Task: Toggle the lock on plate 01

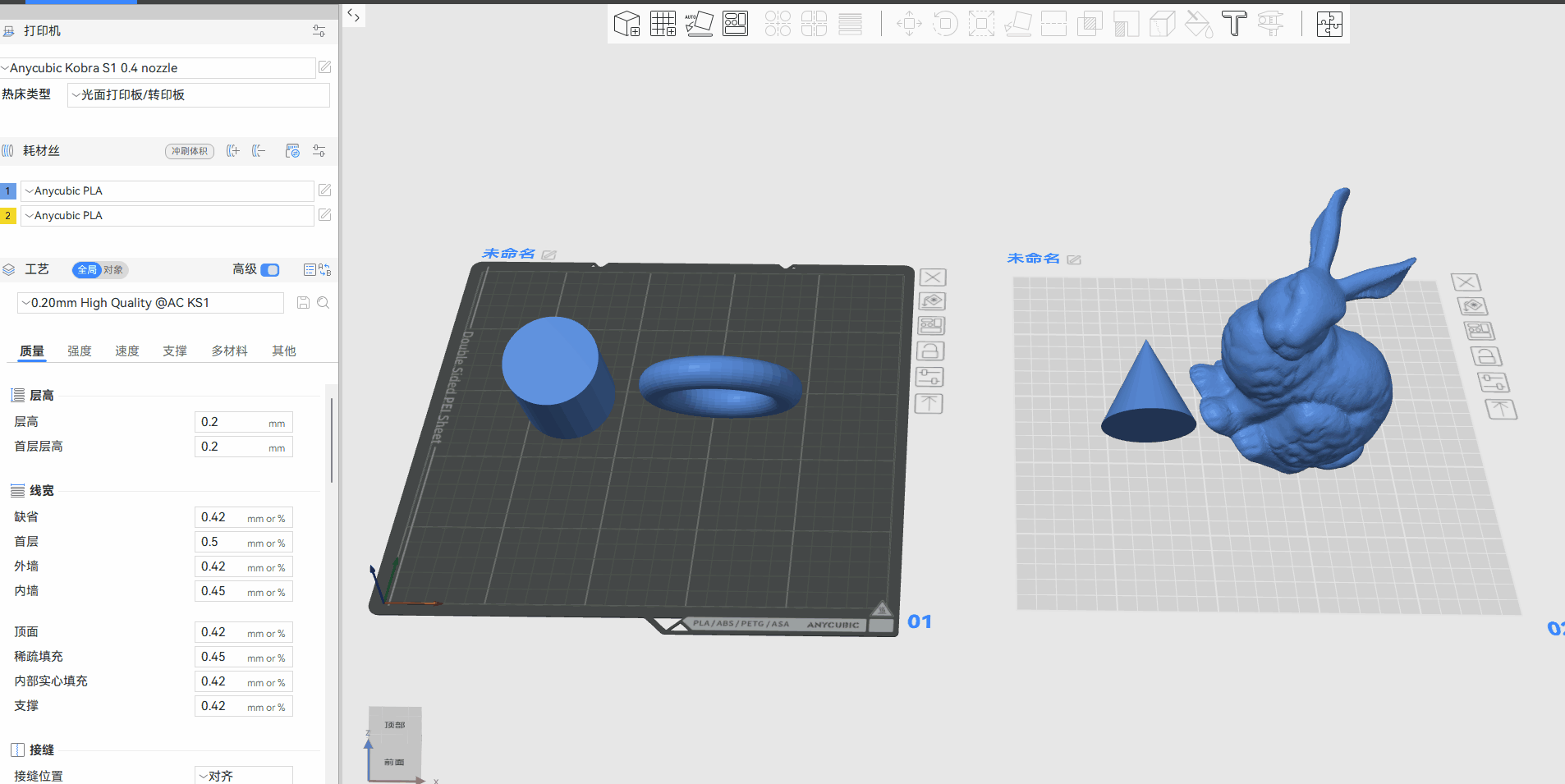Action: click(930, 351)
